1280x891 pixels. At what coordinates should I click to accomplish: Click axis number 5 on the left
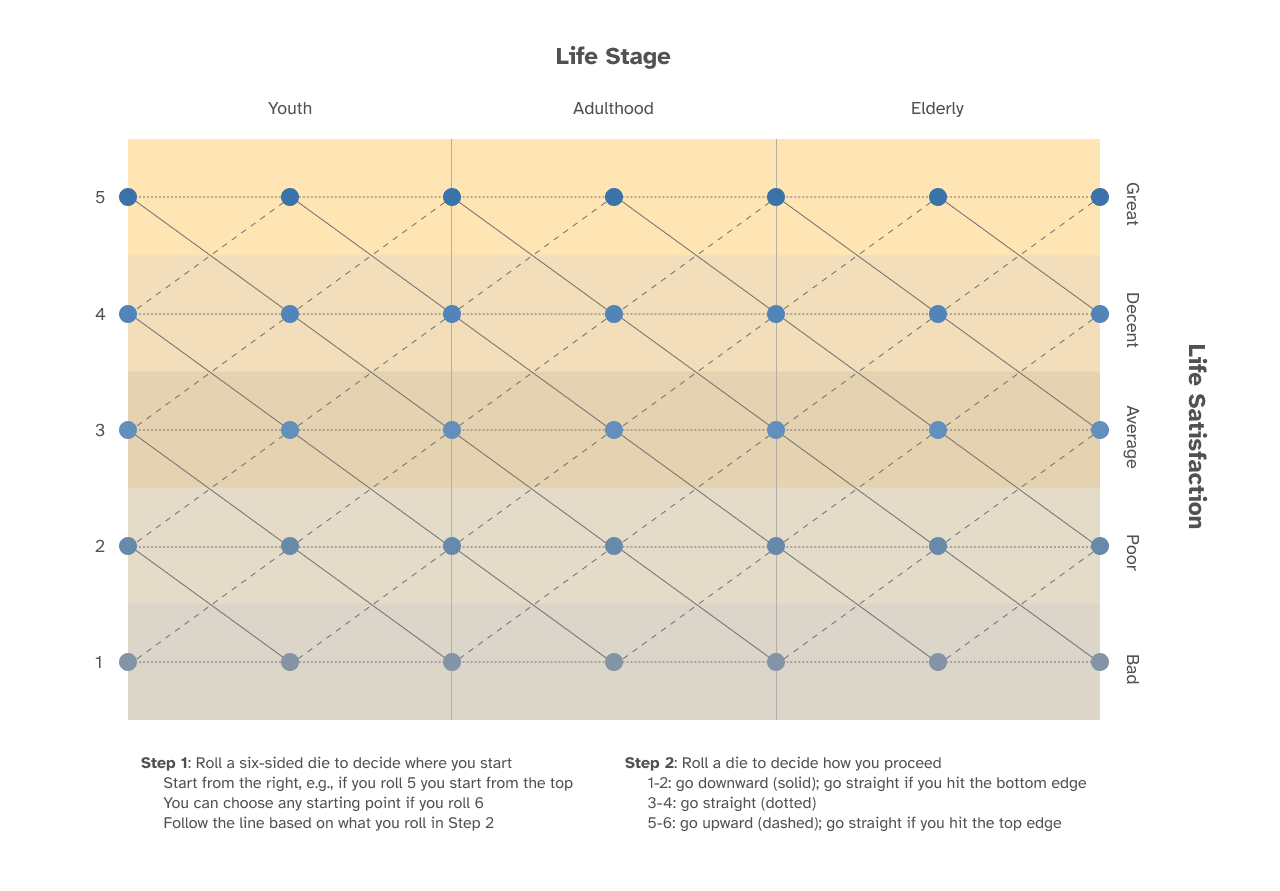pos(100,197)
